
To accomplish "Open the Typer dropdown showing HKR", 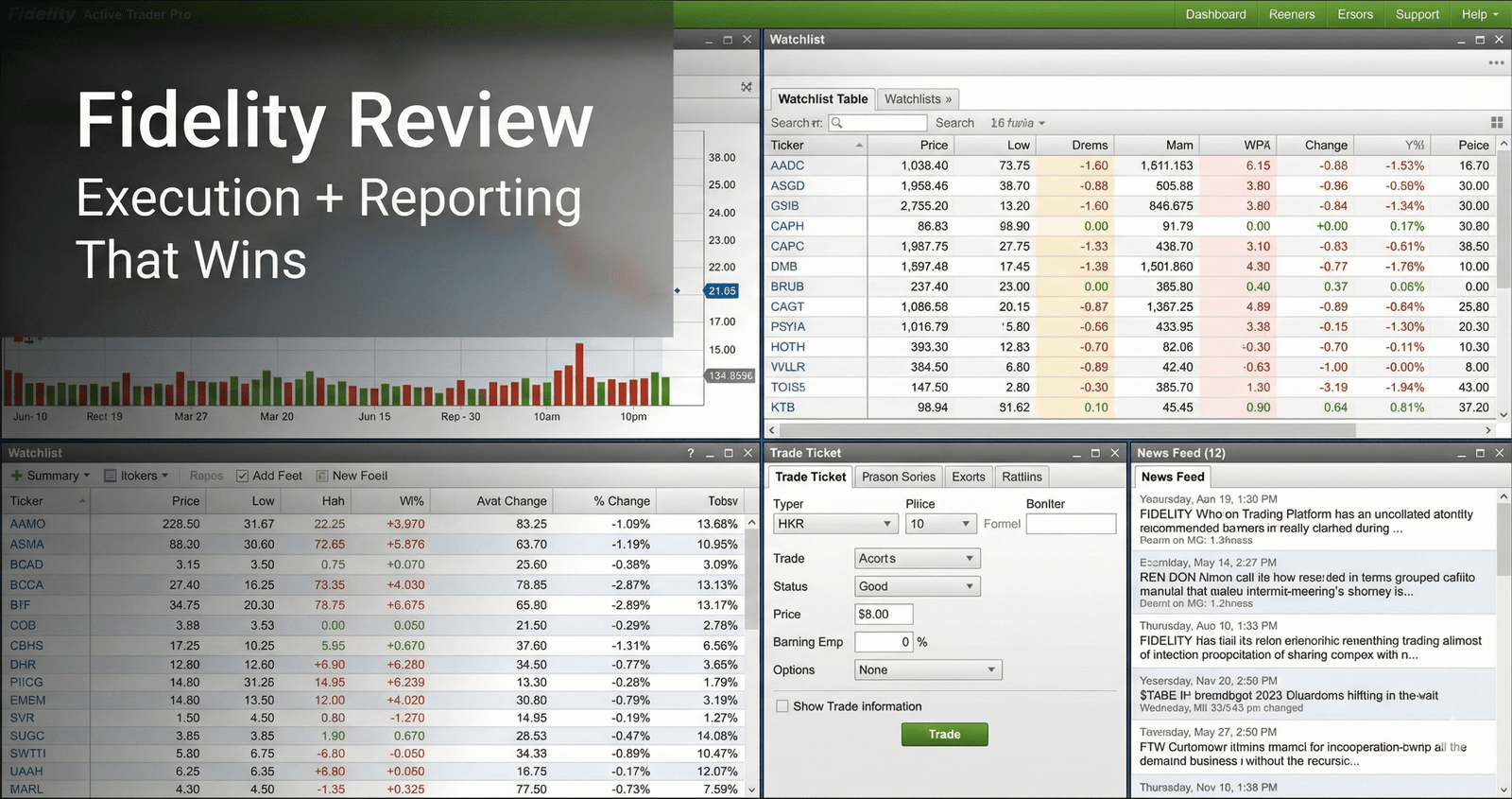I will tap(835, 524).
